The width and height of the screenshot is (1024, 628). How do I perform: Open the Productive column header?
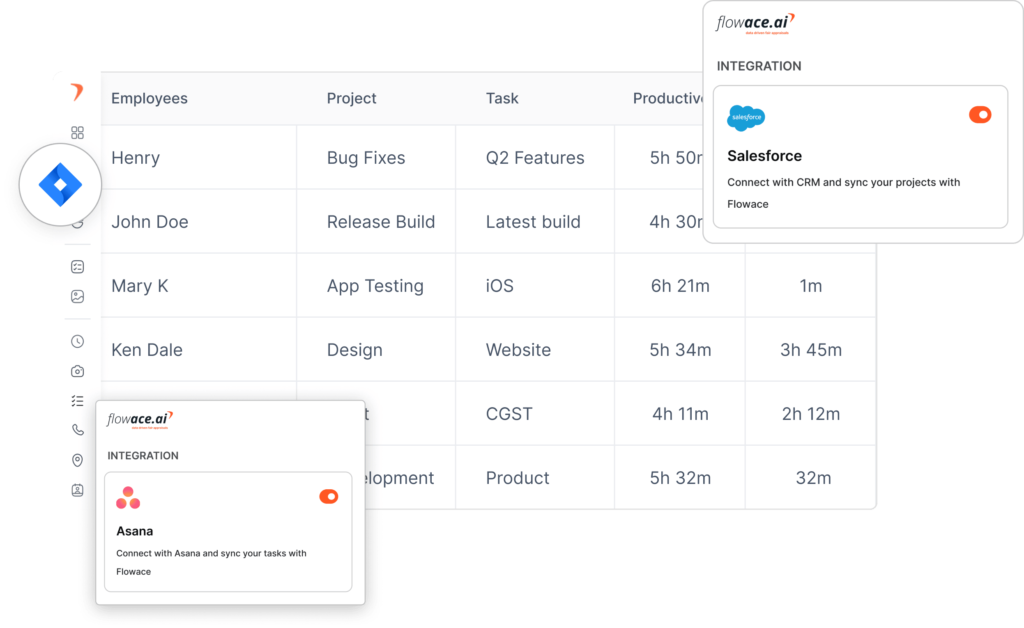pos(665,98)
